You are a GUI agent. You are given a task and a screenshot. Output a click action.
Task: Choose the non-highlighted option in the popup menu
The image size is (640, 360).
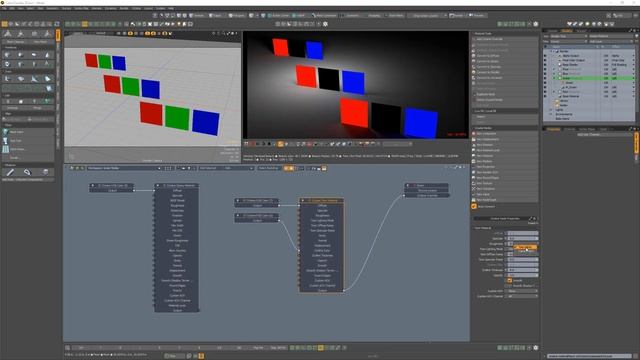click(x=525, y=251)
